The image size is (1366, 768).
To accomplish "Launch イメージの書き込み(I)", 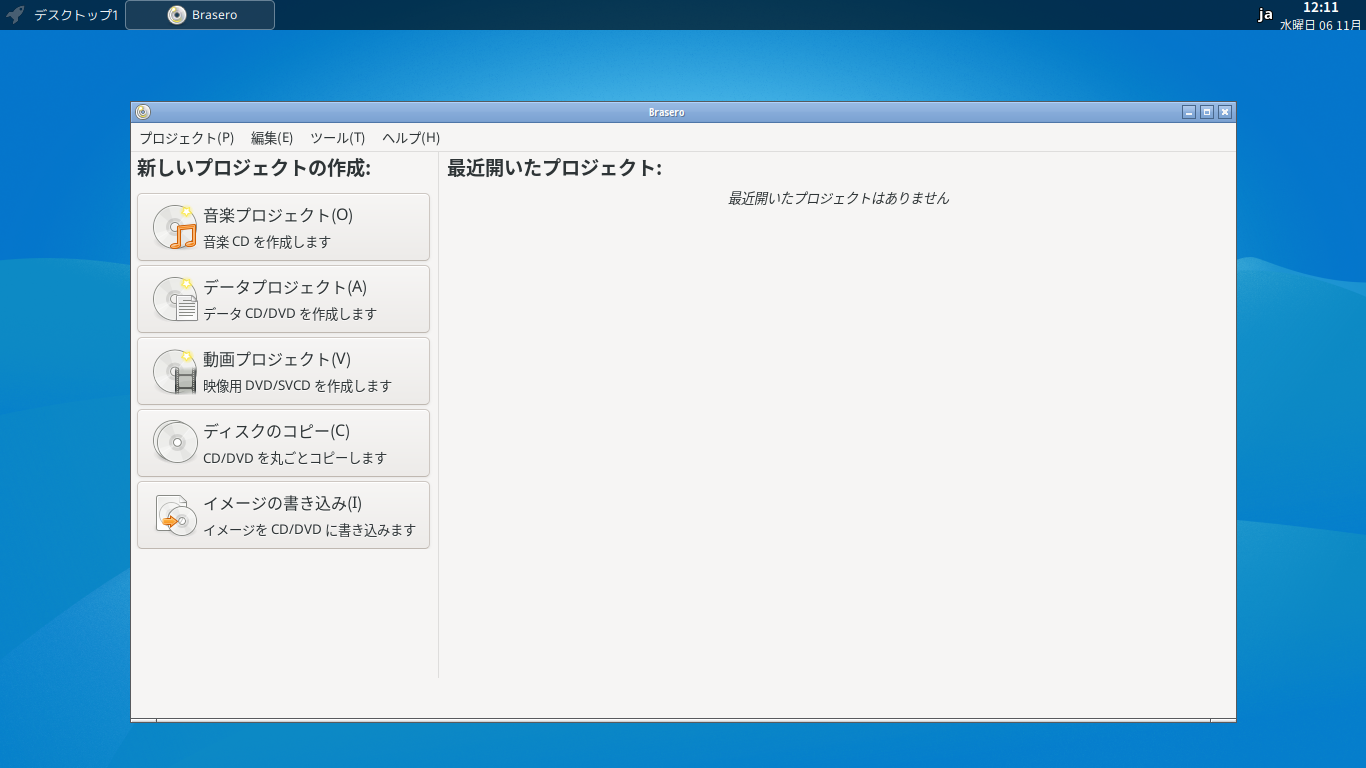I will point(283,515).
